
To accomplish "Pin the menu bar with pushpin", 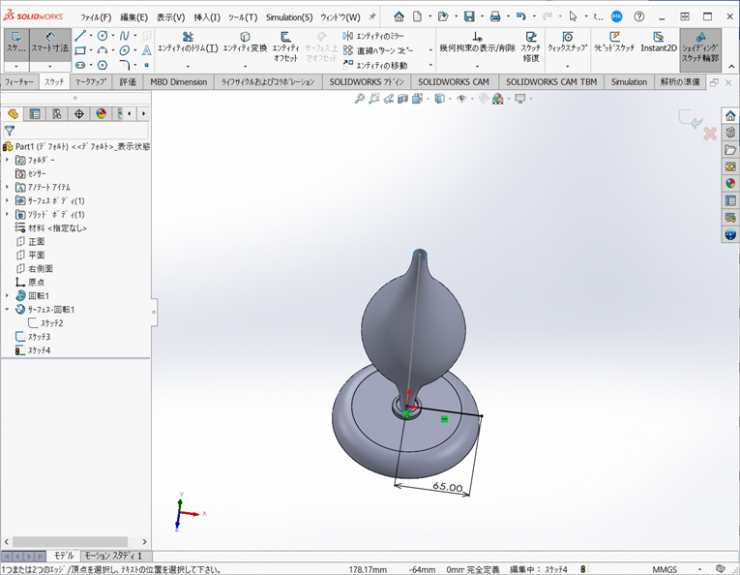I will [x=373, y=17].
